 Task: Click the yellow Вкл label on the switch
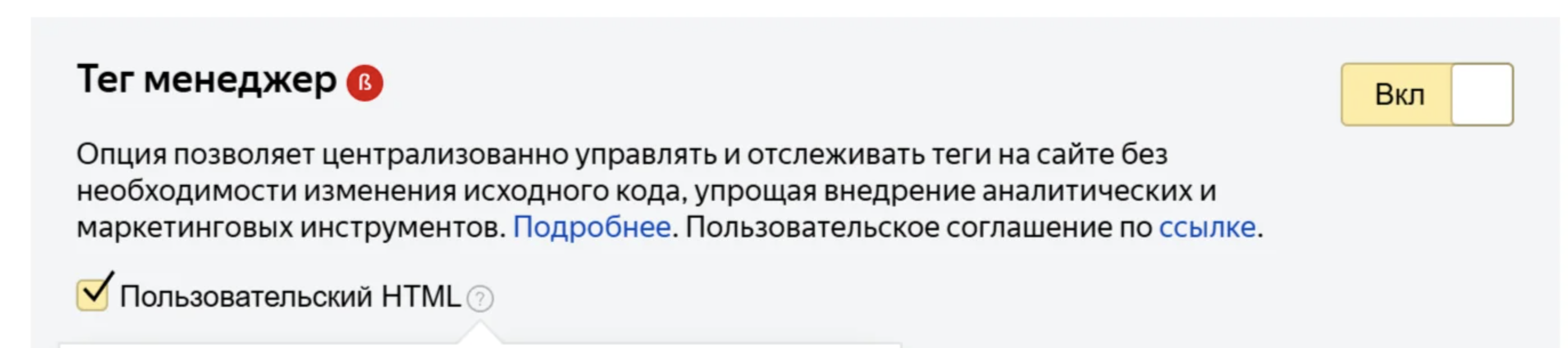click(1399, 95)
